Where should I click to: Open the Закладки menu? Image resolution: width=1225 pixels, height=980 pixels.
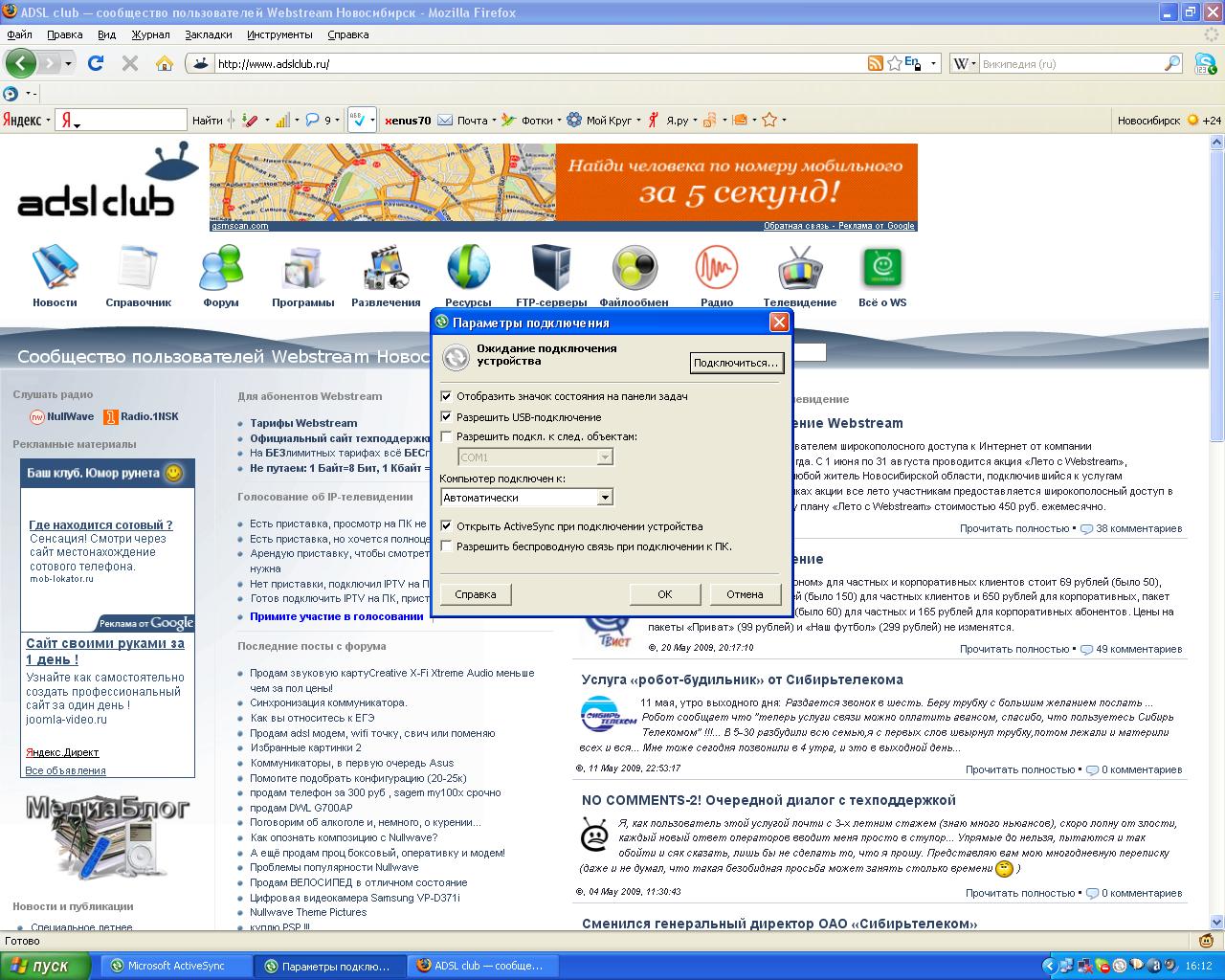[209, 34]
